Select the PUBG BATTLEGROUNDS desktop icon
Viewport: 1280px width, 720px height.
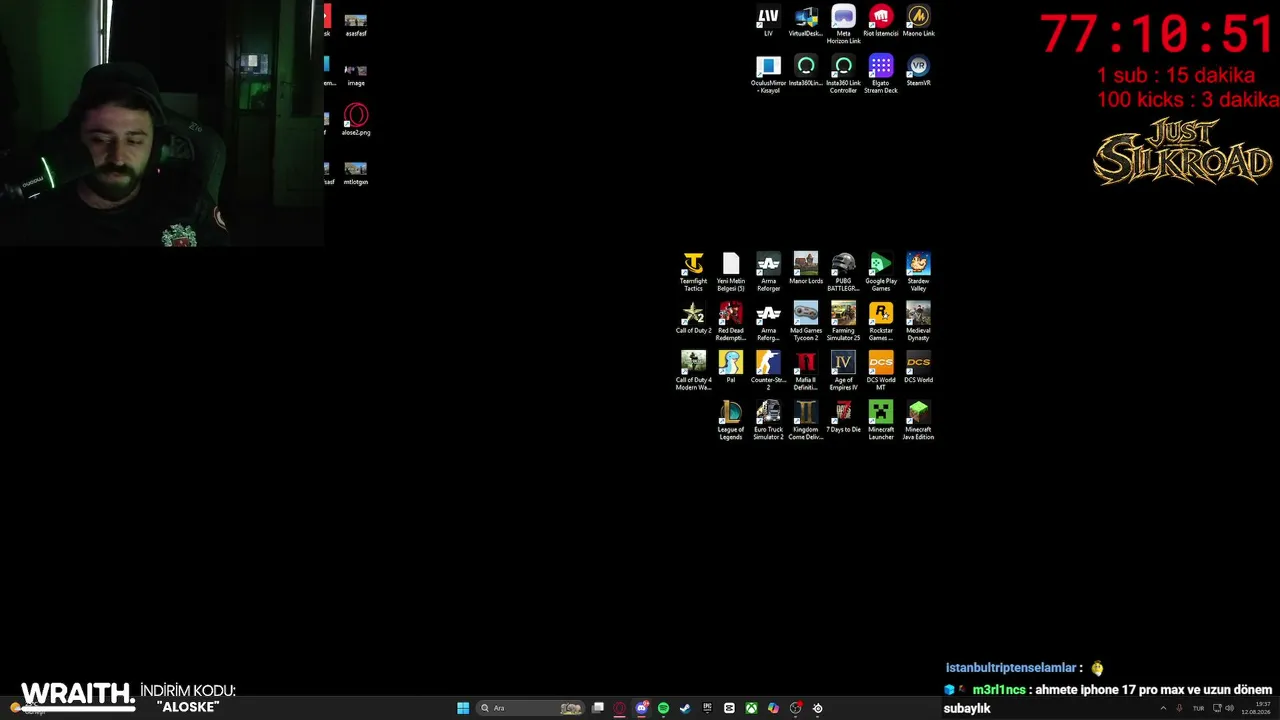pos(843,272)
